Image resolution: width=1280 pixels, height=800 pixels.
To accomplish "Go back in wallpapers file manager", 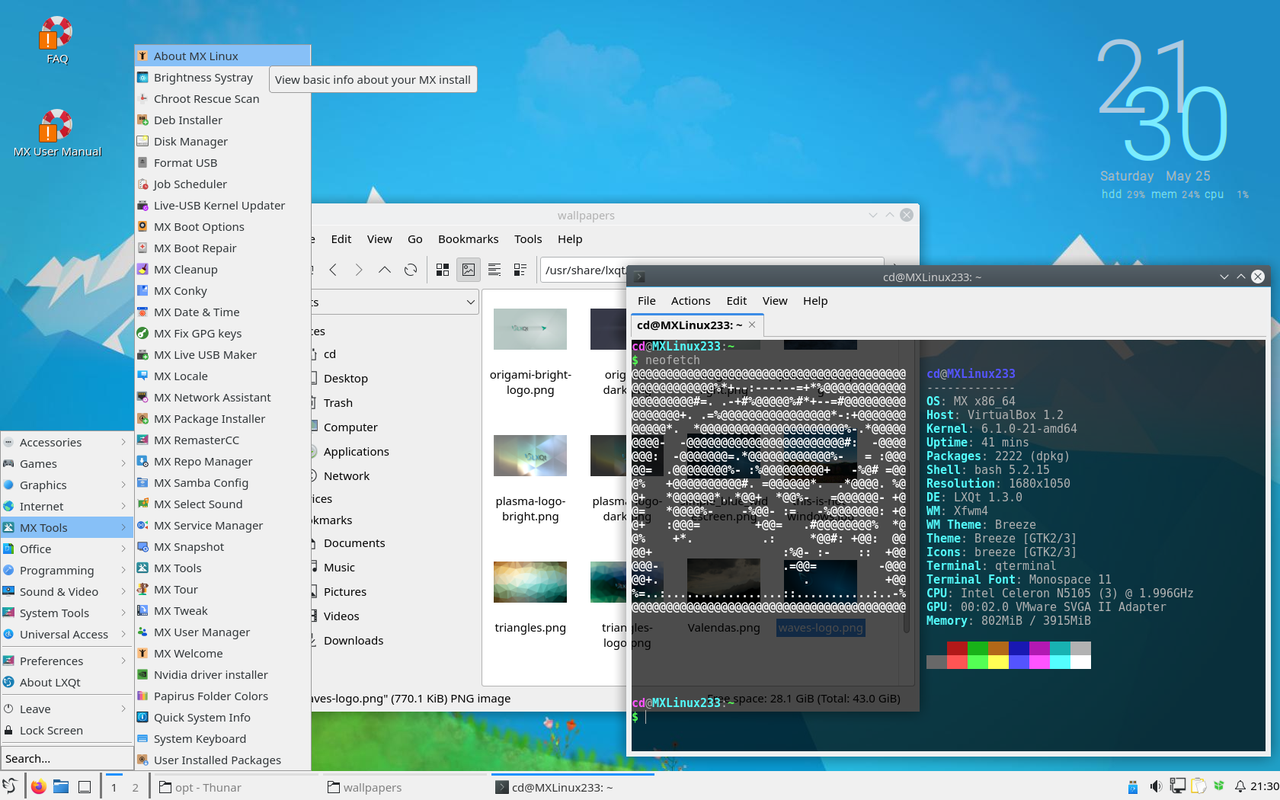I will [x=333, y=270].
